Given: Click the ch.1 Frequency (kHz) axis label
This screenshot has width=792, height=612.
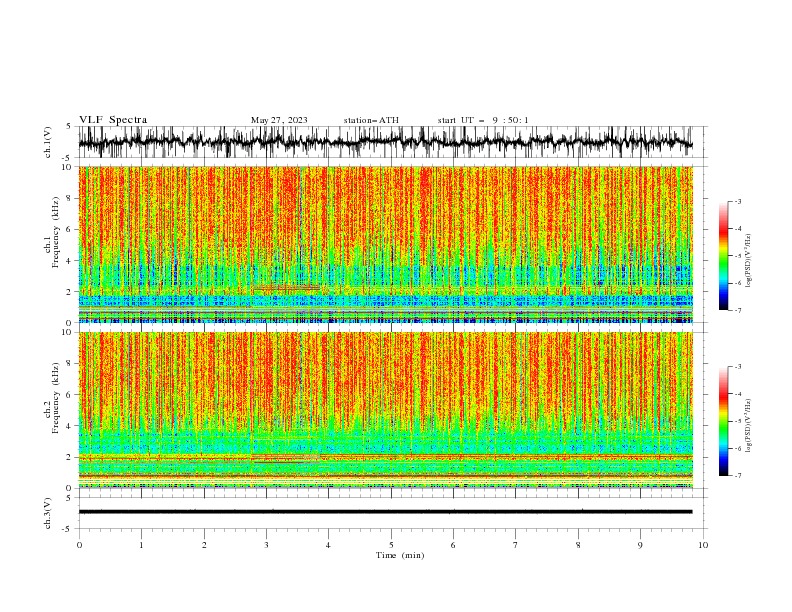Looking at the screenshot, I should coord(52,233).
